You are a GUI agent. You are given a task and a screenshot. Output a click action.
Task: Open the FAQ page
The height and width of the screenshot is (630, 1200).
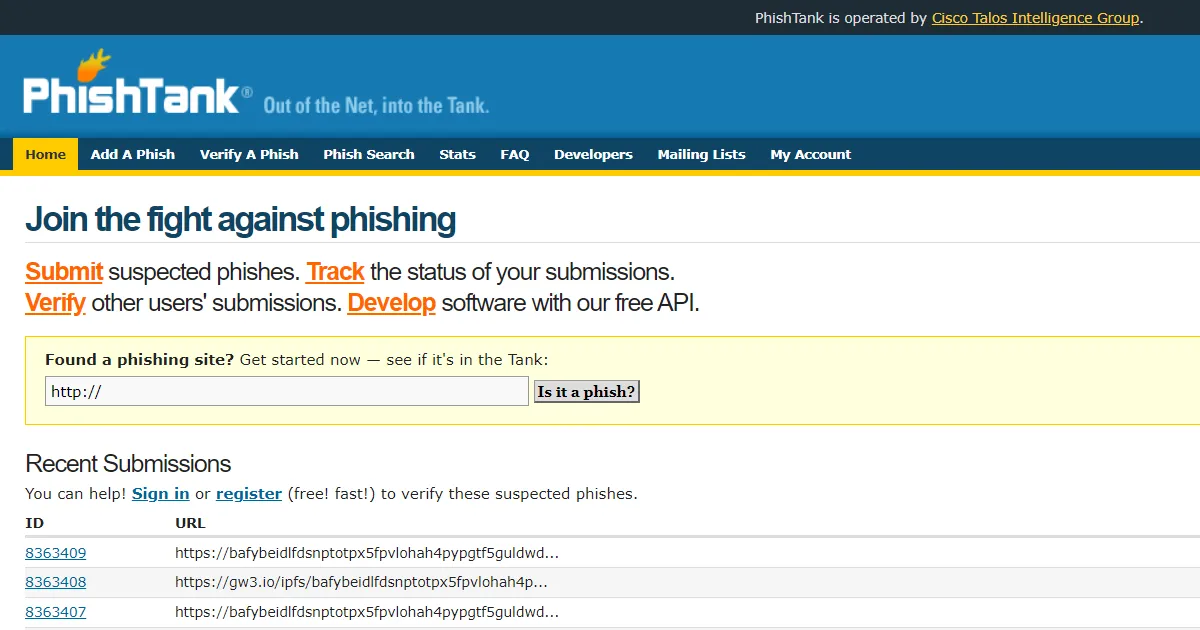click(514, 154)
